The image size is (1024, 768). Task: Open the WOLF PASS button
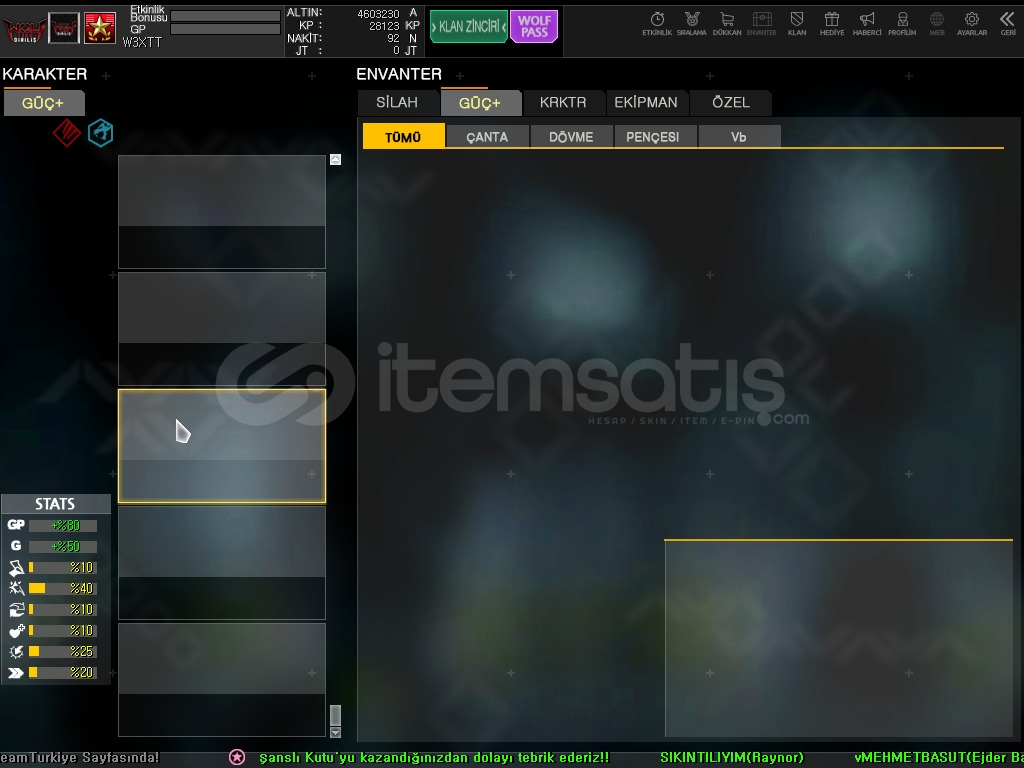click(534, 27)
